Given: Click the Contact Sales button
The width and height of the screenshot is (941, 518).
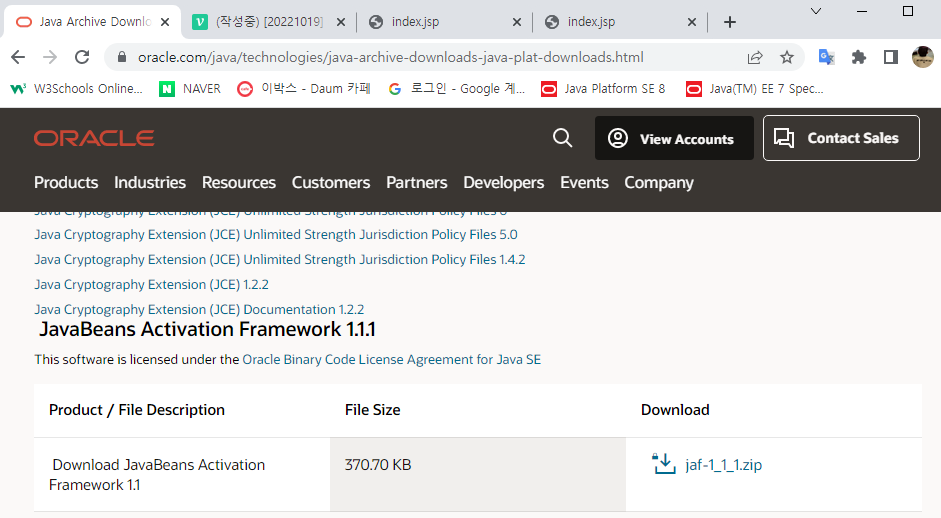Looking at the screenshot, I should coord(841,138).
